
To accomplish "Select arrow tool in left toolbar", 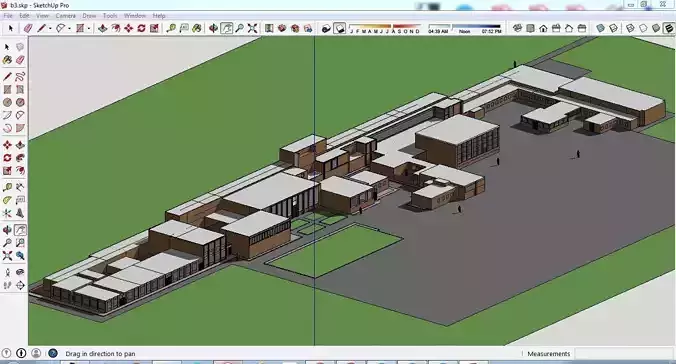I will pyautogui.click(x=7, y=47).
